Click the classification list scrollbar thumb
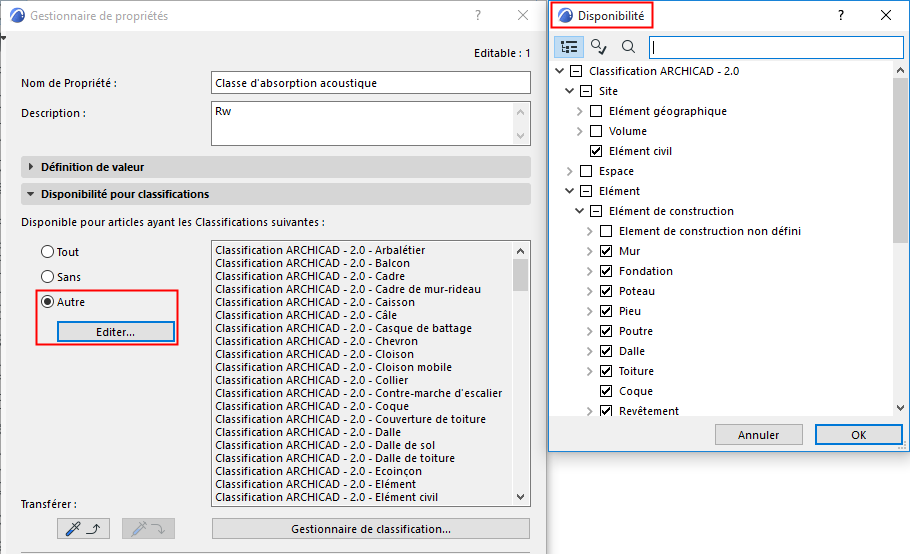 (521, 275)
